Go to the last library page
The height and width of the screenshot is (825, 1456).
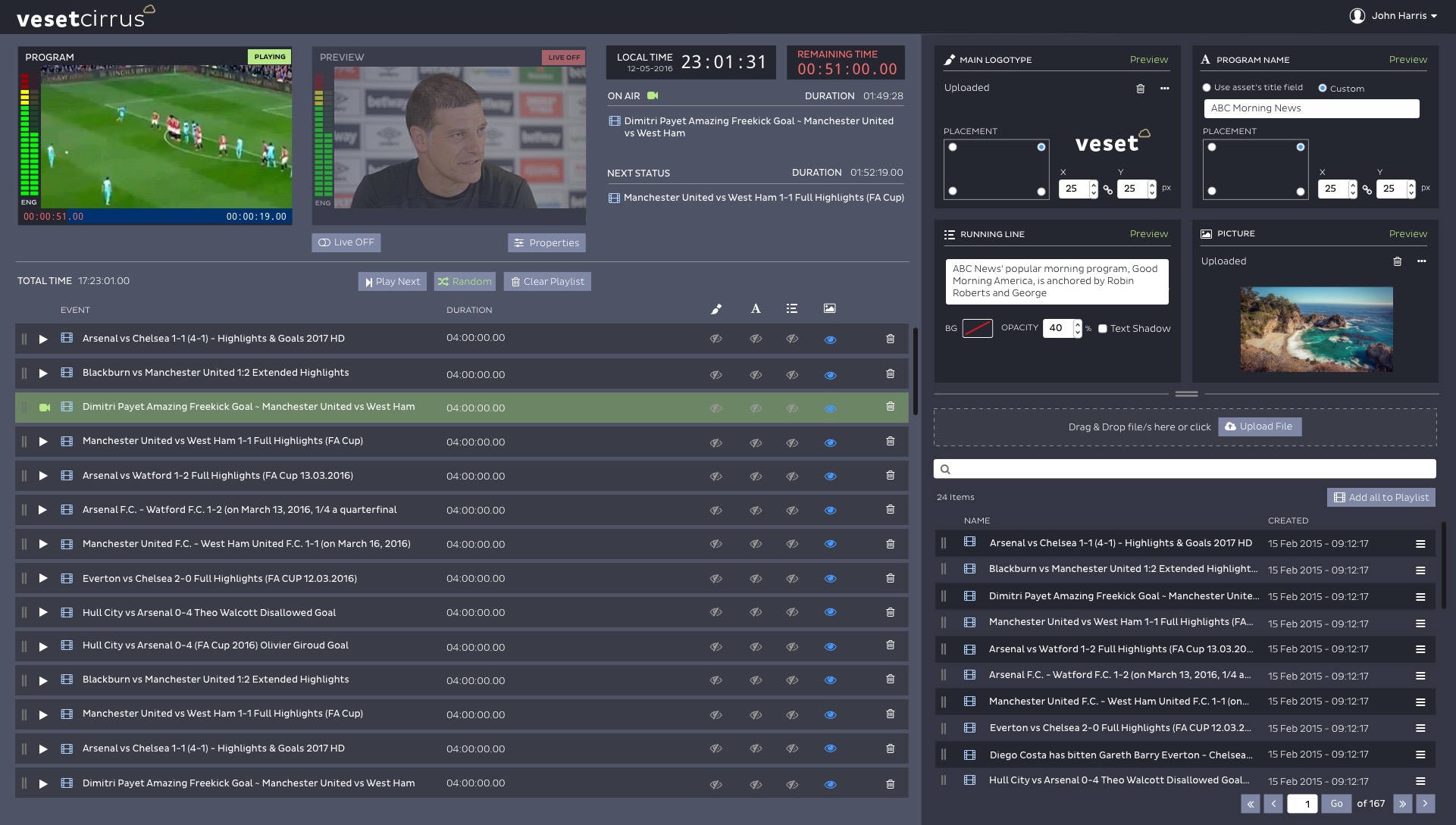[x=1402, y=804]
